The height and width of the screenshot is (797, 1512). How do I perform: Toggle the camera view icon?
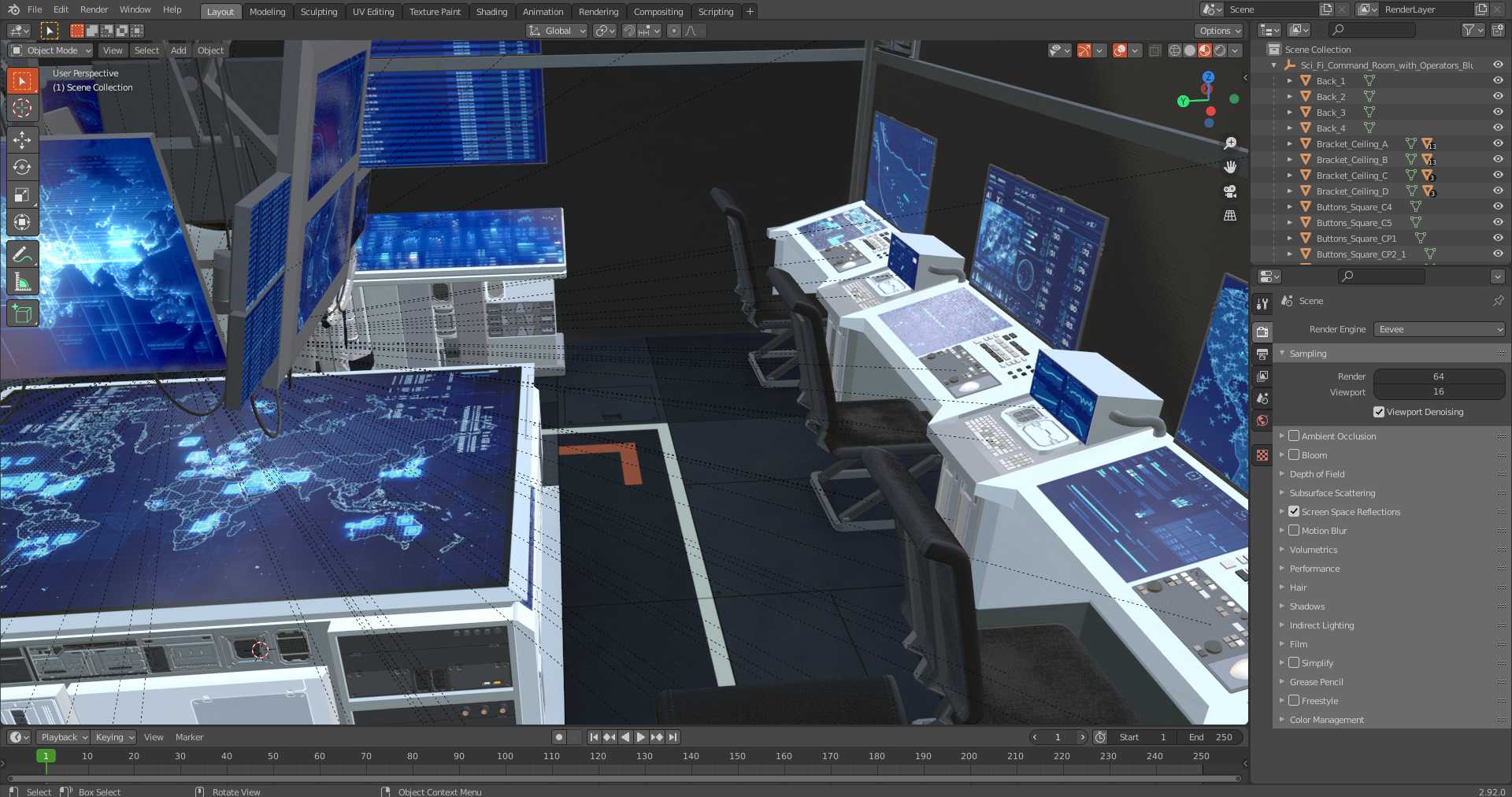pos(1230,191)
